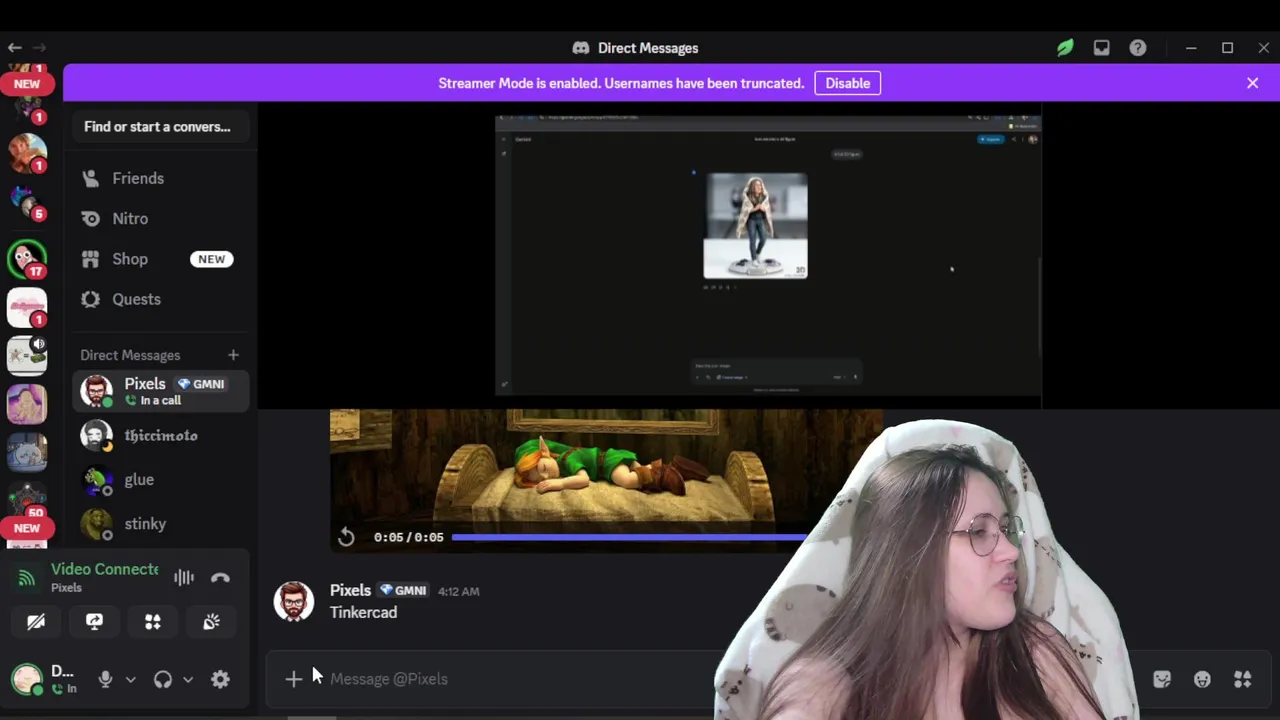Open the Shop page
The width and height of the screenshot is (1280, 720).
click(160, 259)
